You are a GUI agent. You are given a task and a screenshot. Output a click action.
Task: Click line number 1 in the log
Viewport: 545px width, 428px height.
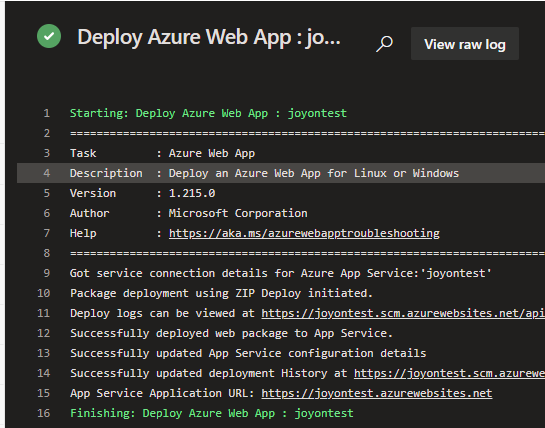[x=47, y=113]
